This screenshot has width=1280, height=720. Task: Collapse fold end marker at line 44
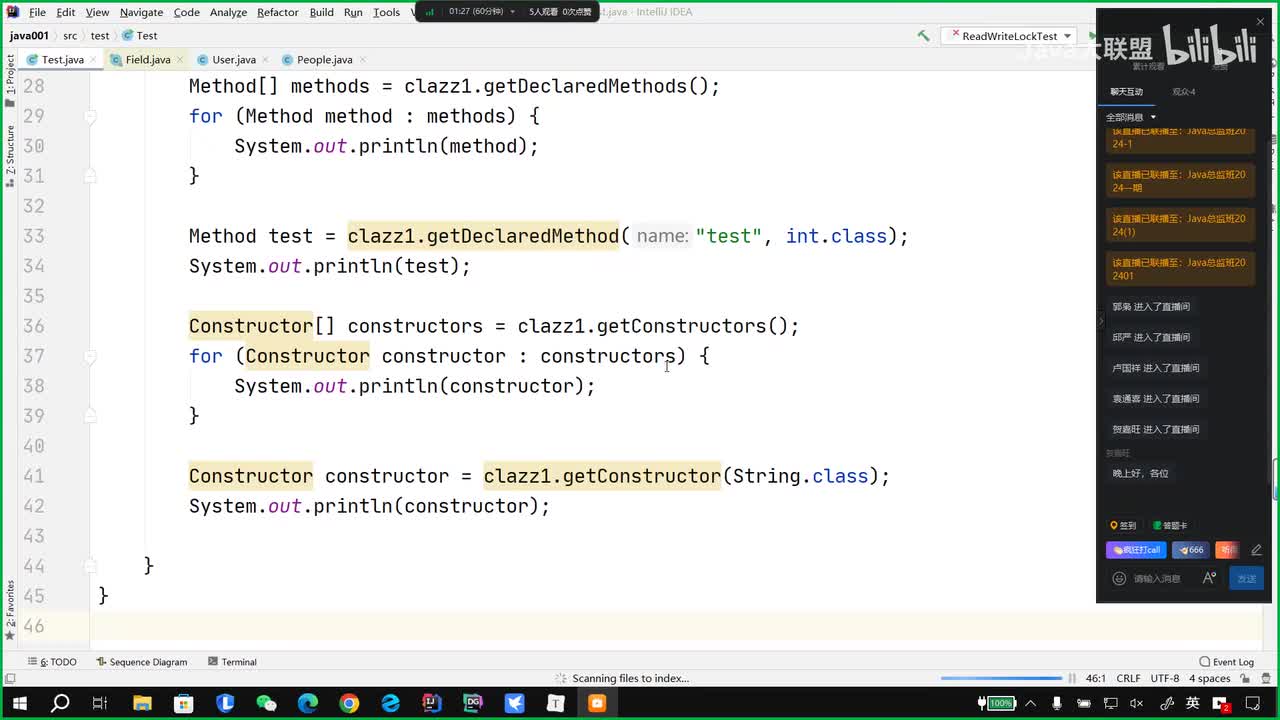(90, 566)
